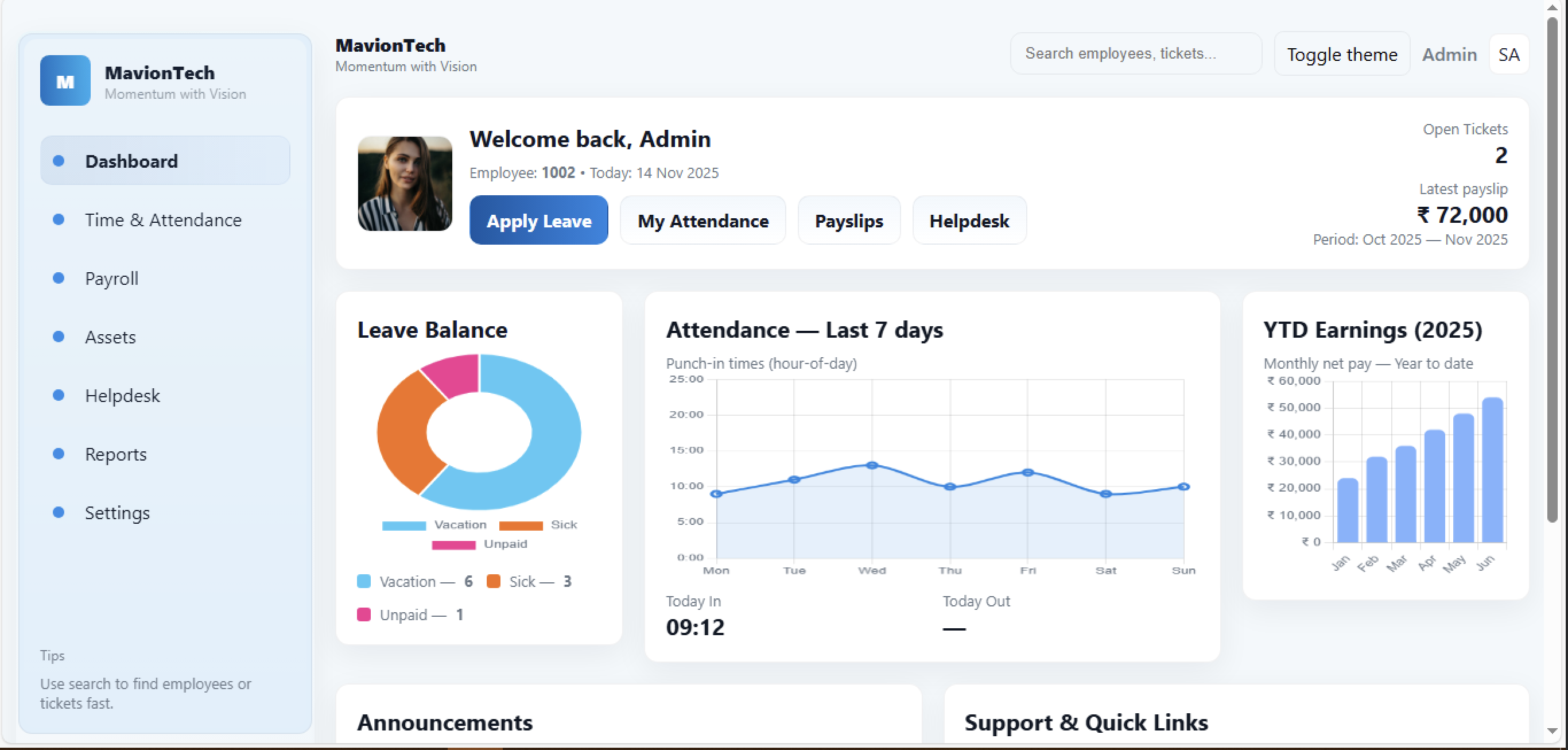The width and height of the screenshot is (1568, 750).
Task: Click the Admin profile photo
Action: coord(405,183)
